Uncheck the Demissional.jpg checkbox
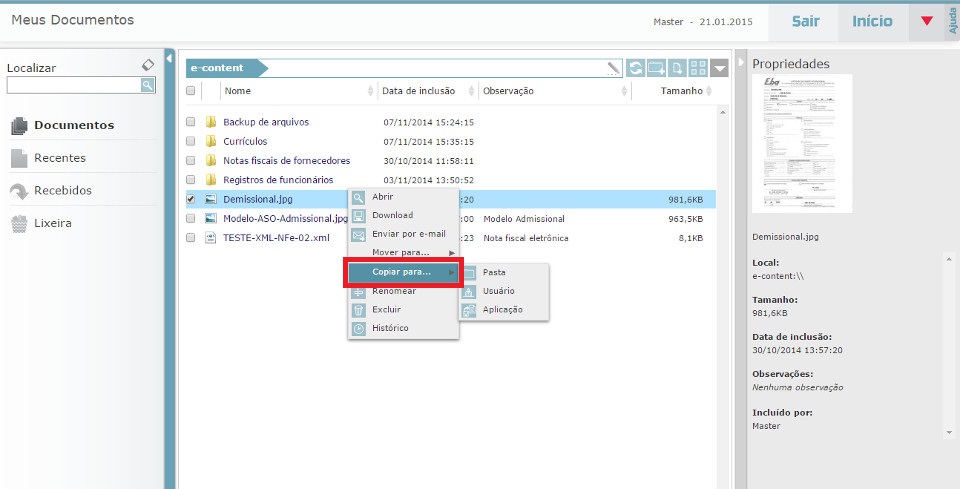Screen dimensions: 960x489 [x=191, y=199]
